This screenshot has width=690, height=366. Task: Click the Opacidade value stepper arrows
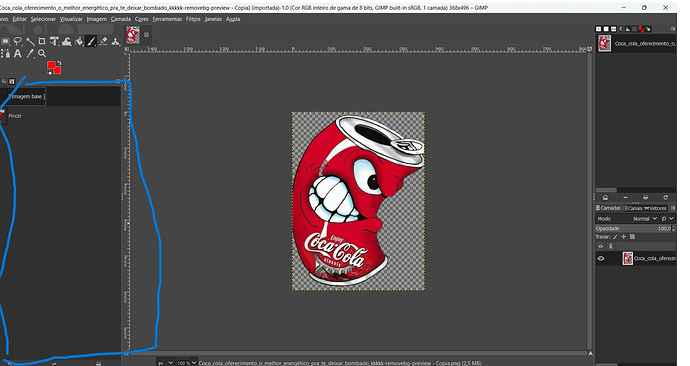(x=673, y=228)
